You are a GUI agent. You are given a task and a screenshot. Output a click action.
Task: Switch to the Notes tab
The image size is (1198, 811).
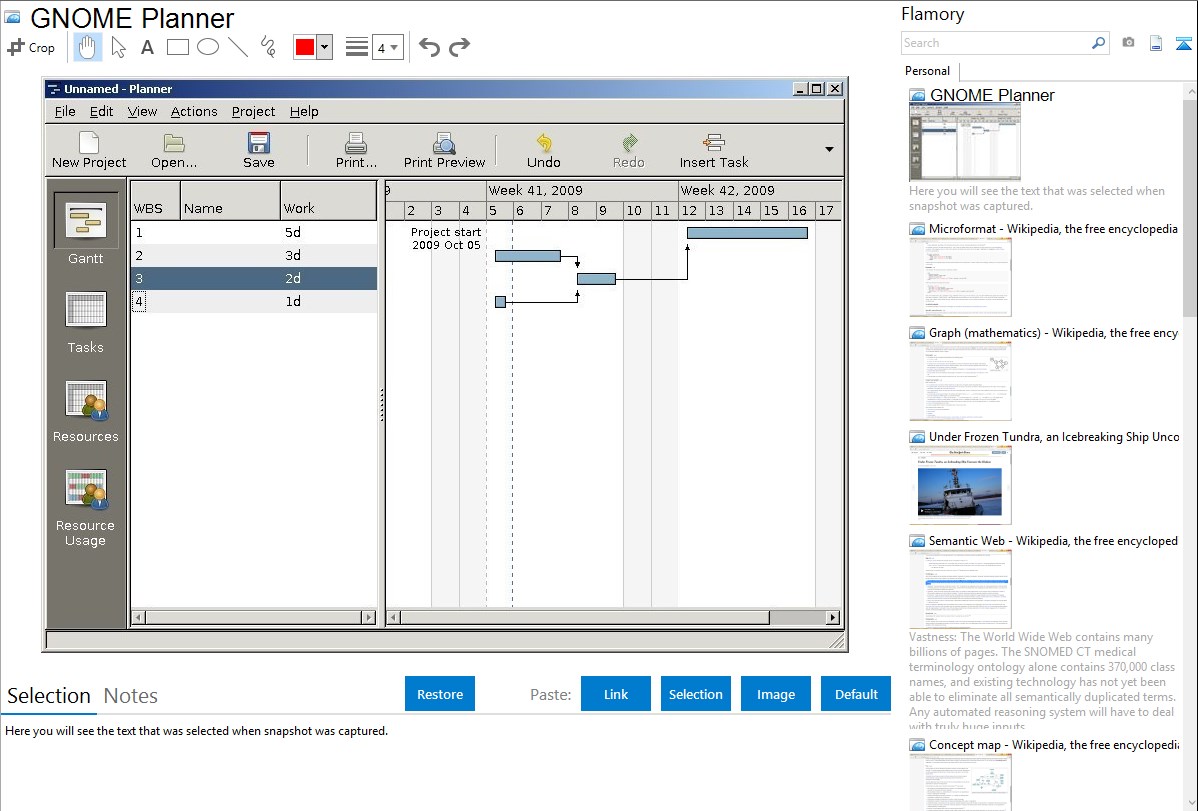pyautogui.click(x=131, y=696)
